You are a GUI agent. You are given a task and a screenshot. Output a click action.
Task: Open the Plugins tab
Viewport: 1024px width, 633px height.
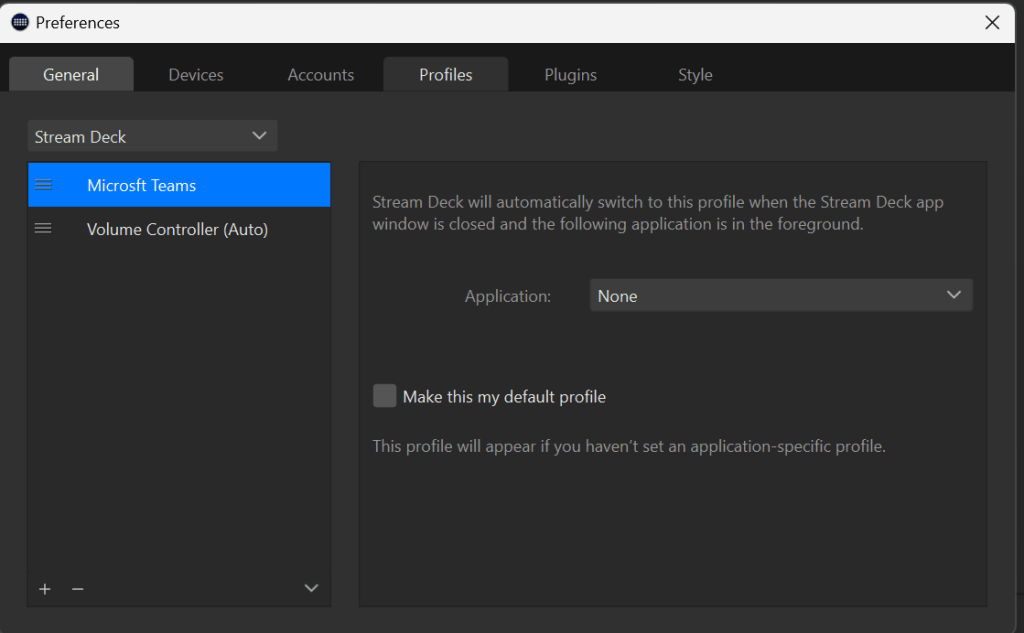coord(571,75)
